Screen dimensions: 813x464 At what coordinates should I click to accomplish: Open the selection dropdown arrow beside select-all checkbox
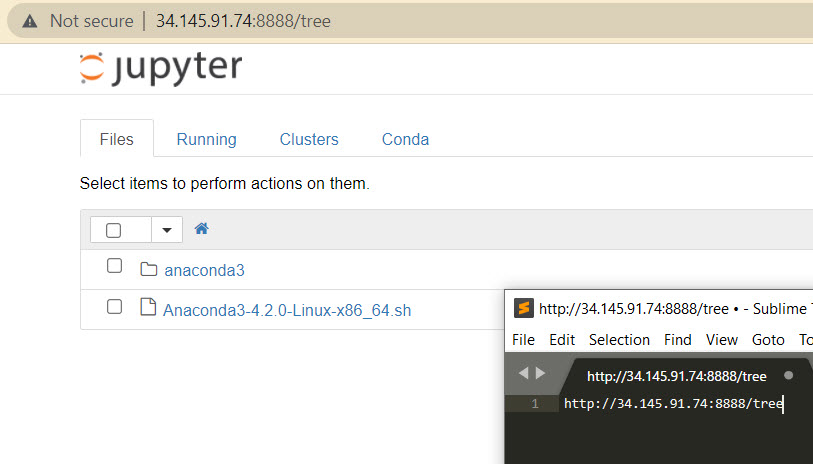click(167, 230)
